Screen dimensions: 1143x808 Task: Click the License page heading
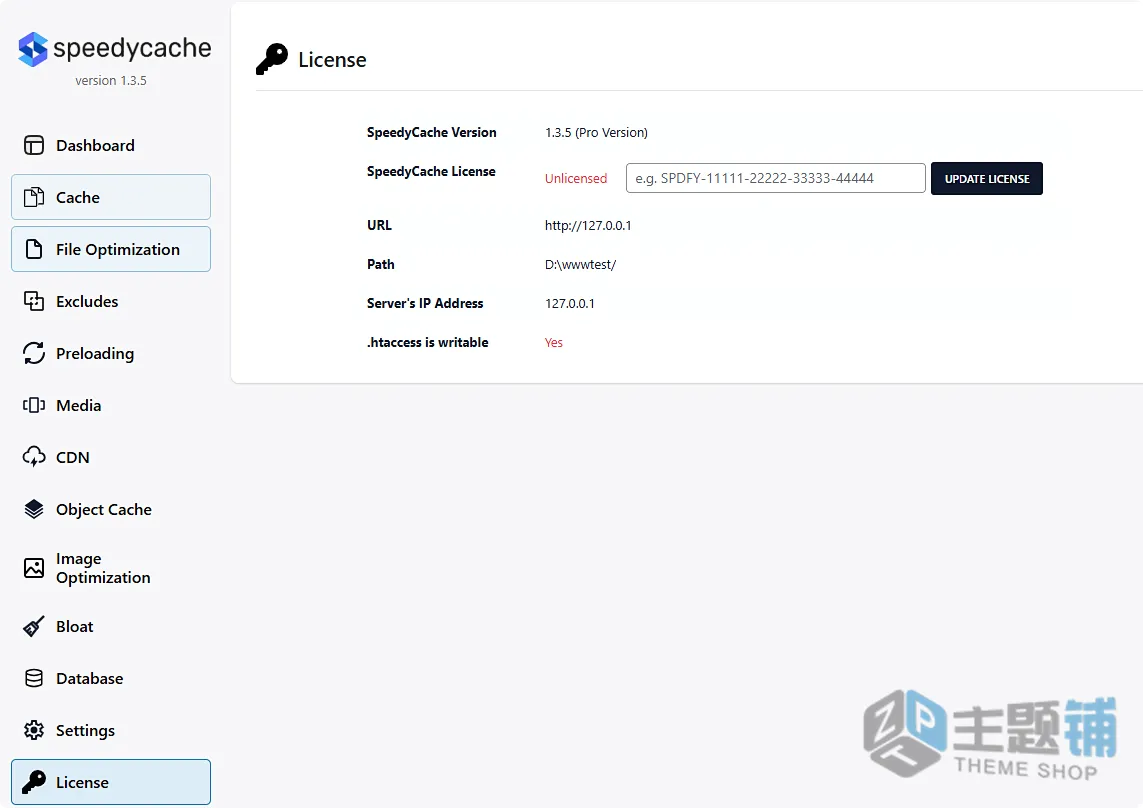[x=332, y=60]
